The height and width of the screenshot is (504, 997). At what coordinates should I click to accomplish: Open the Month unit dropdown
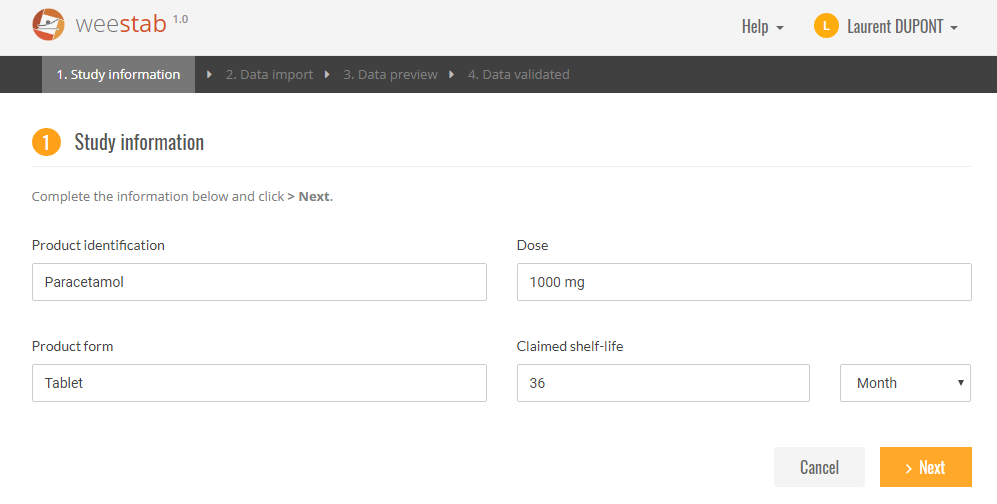tap(905, 383)
